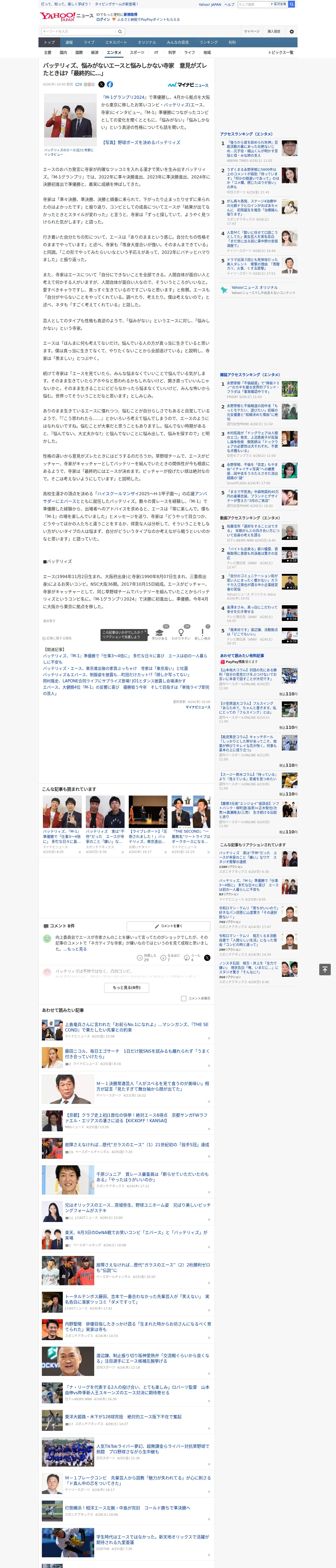
Task: Open related article 上島竜兵さんに言われた
Action: point(137,1028)
